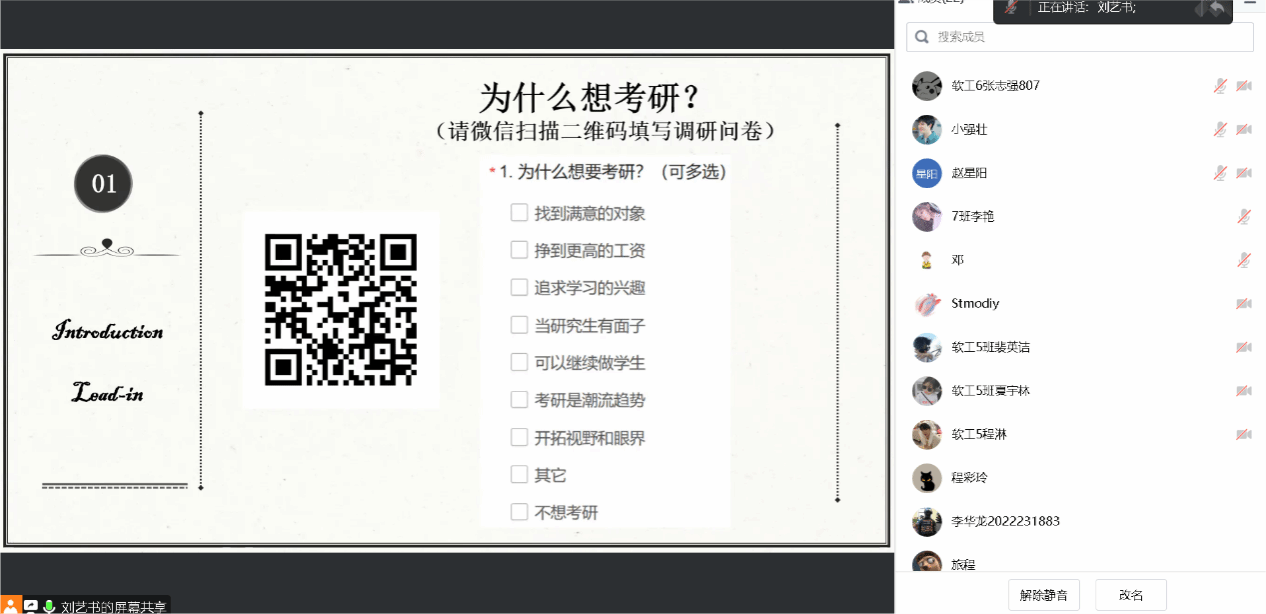This screenshot has width=1266, height=614.
Task: Select the 开拓视野和眼界 checkbox
Action: point(519,437)
